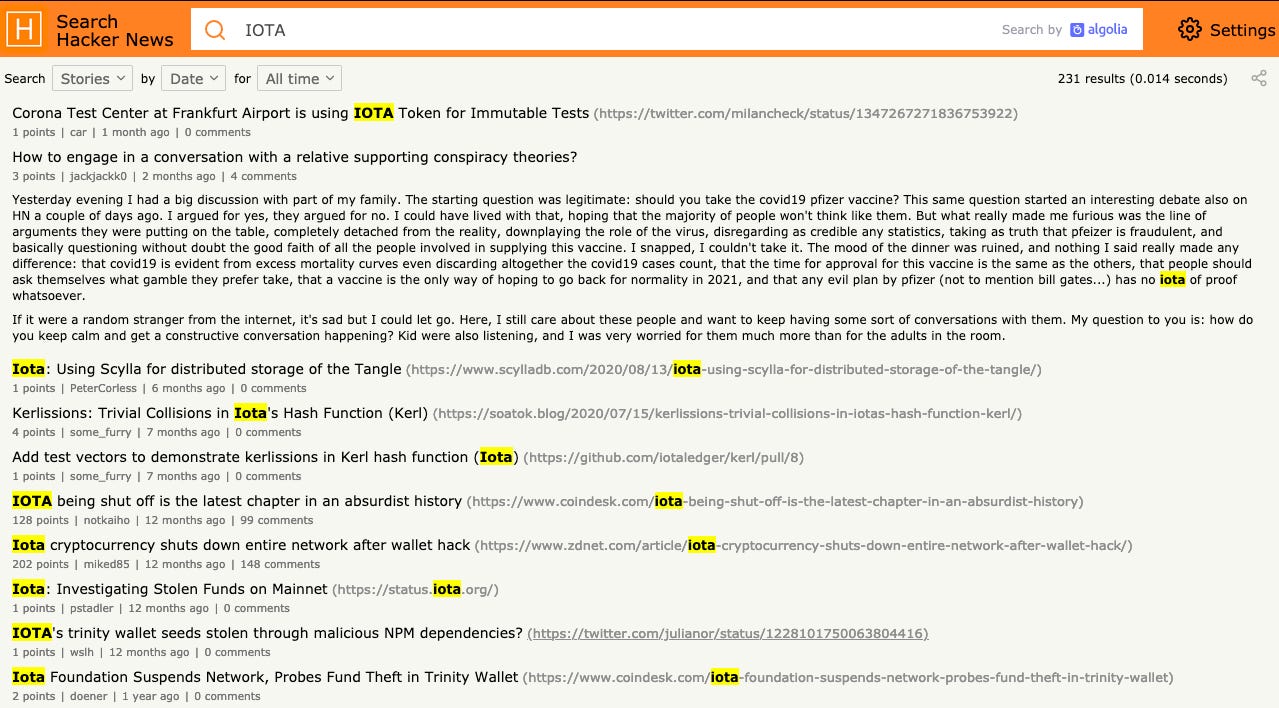Open Settings via the gear icon
Viewport: 1279px width, 708px height.
1189,30
